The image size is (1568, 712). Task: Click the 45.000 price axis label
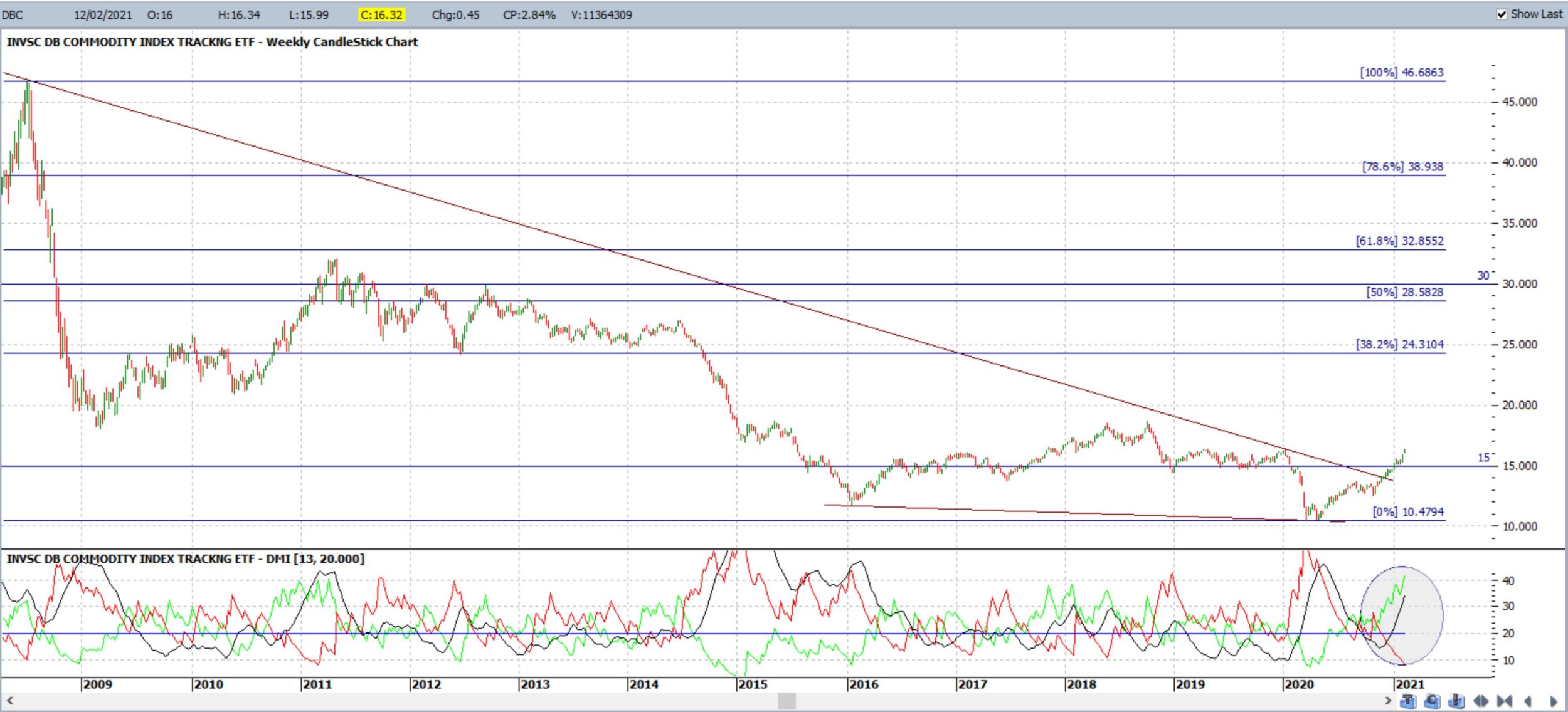[x=1520, y=102]
